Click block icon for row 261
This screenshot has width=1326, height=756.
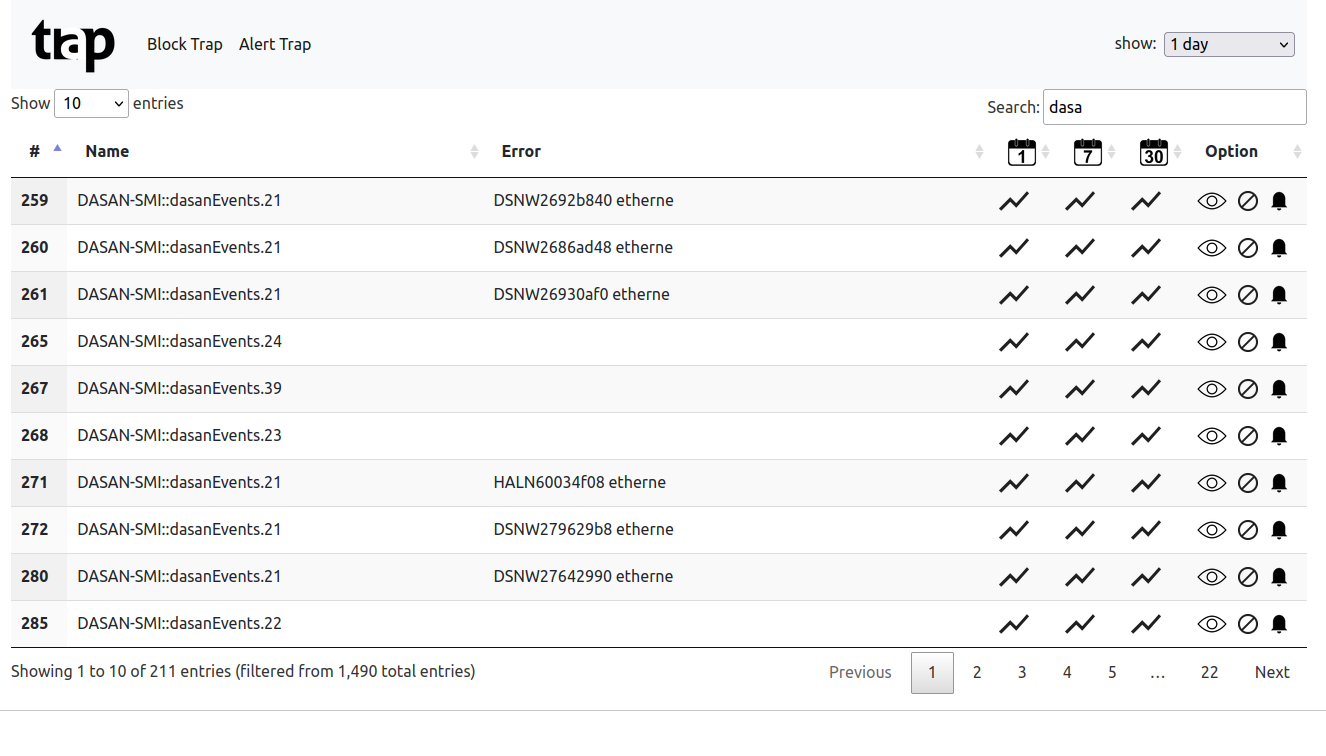1247,295
